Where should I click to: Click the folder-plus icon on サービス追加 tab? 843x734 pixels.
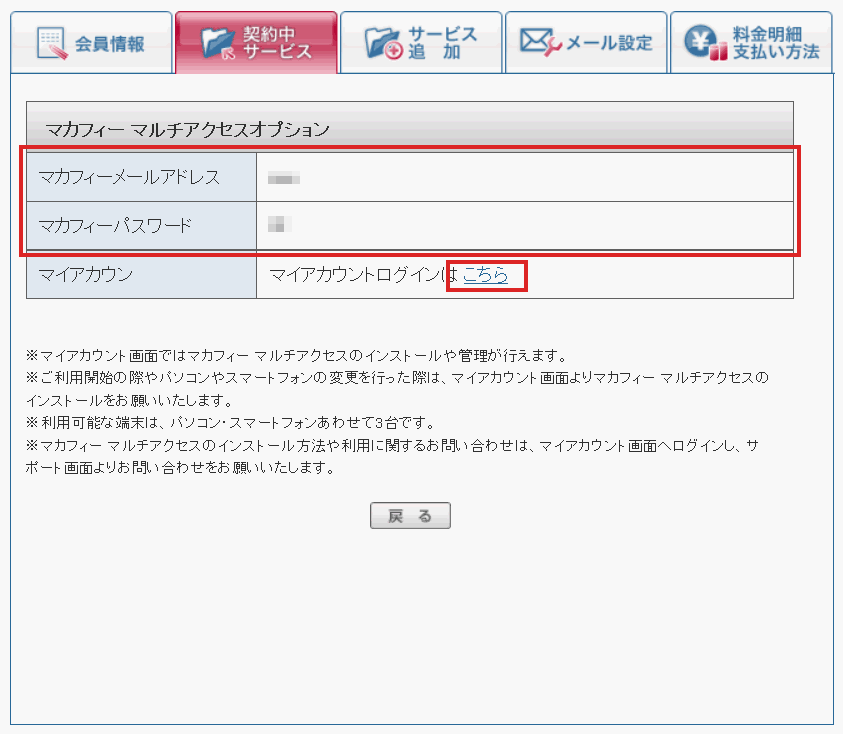[x=383, y=43]
